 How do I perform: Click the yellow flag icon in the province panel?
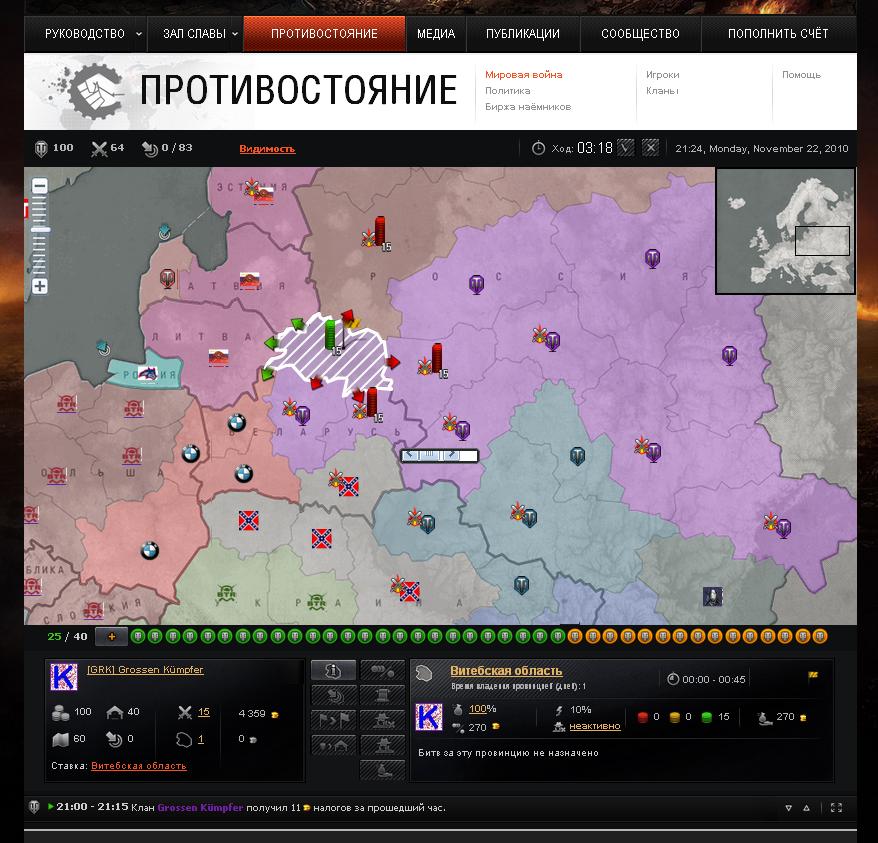tap(813, 676)
